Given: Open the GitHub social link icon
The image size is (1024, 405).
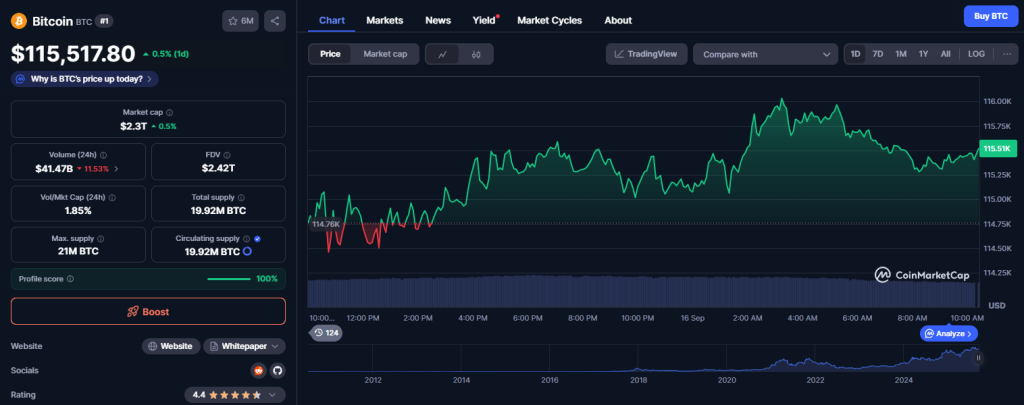Looking at the screenshot, I should point(277,370).
